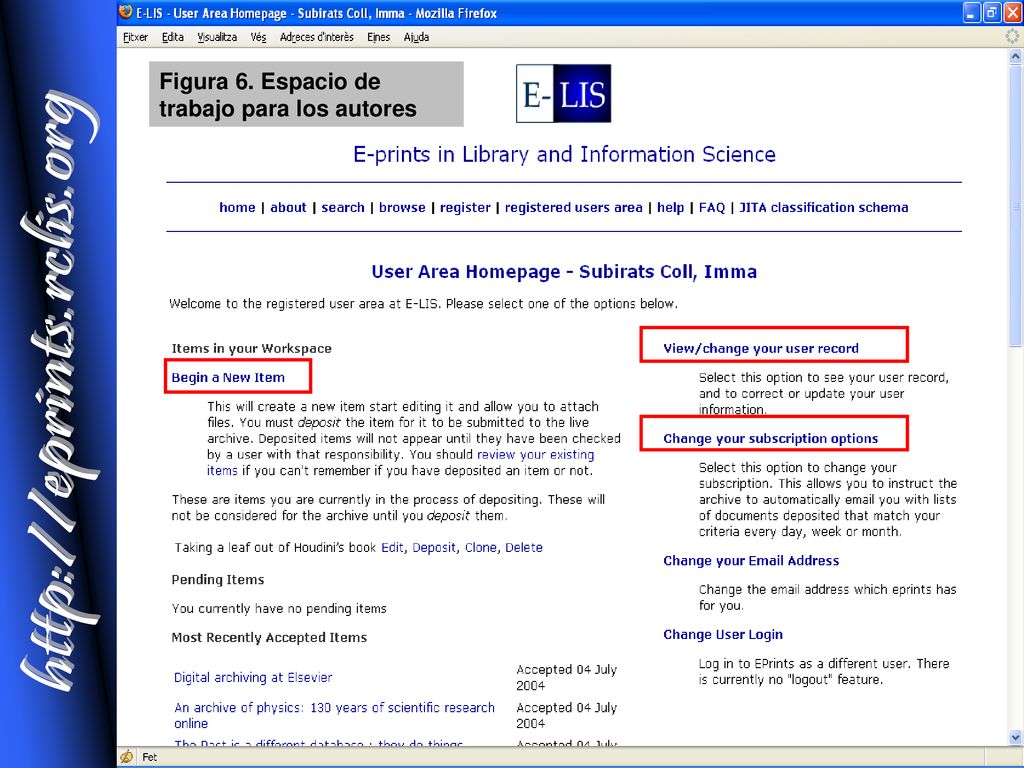Click Delete for Houdini's book item
Viewport: 1024px width, 768px height.
(524, 547)
